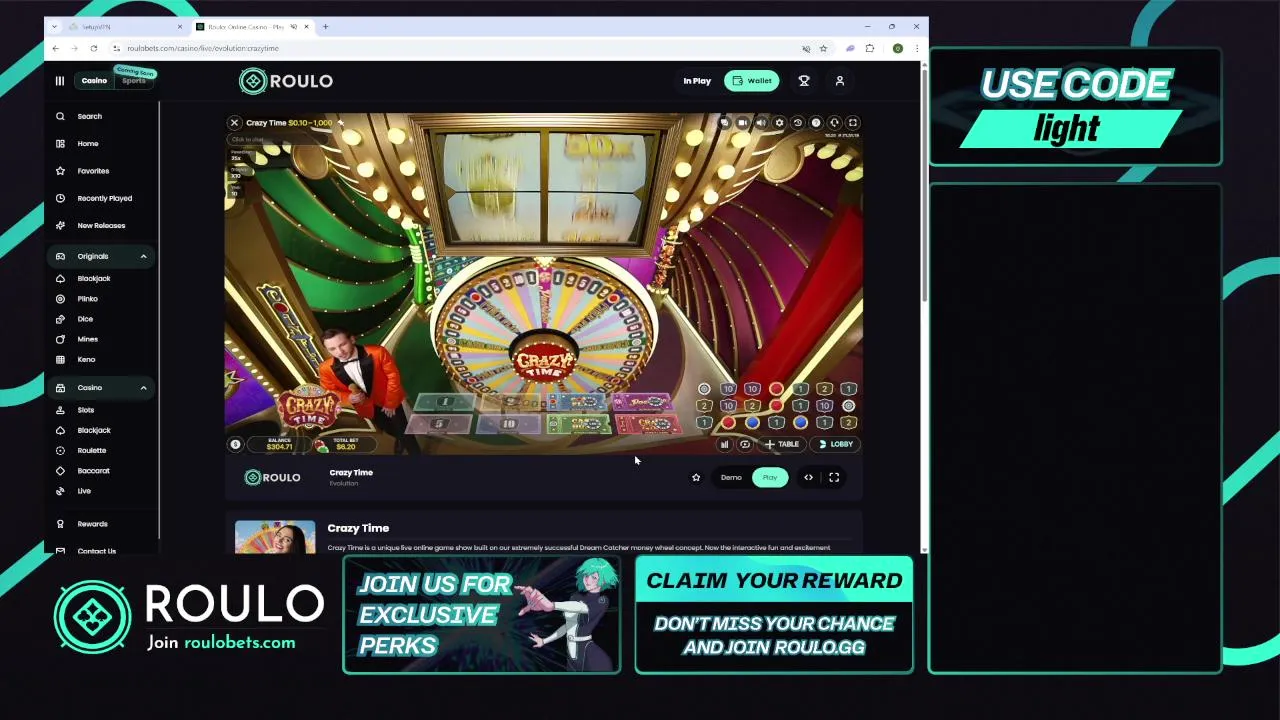1280x720 pixels.
Task: Open game statistics bar icon
Action: [724, 445]
